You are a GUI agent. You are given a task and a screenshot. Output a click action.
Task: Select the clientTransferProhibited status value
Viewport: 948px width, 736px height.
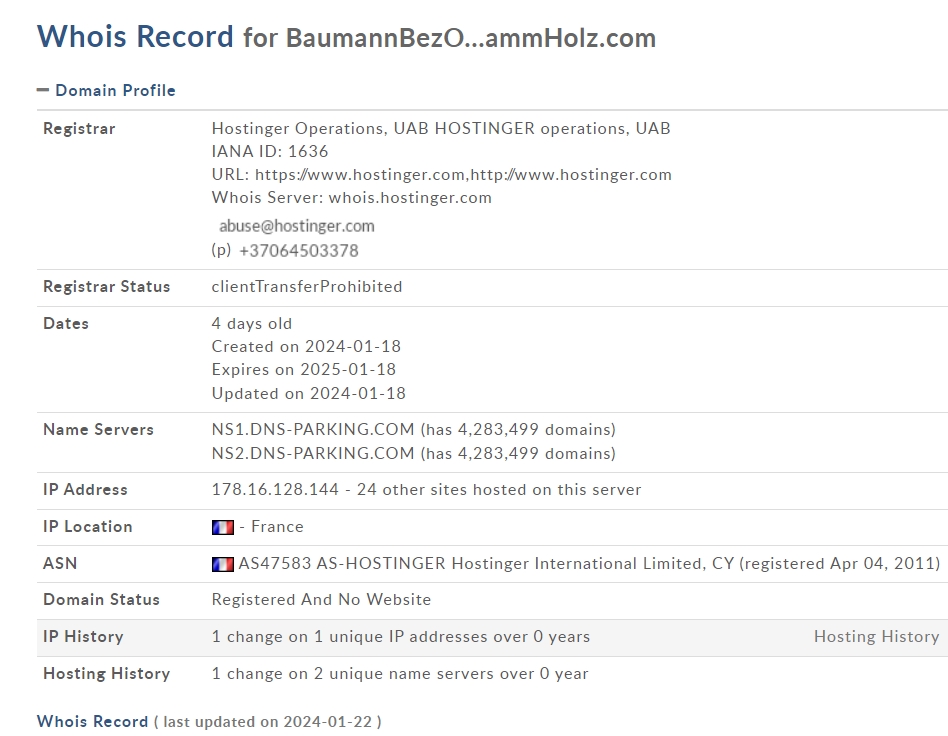point(307,287)
